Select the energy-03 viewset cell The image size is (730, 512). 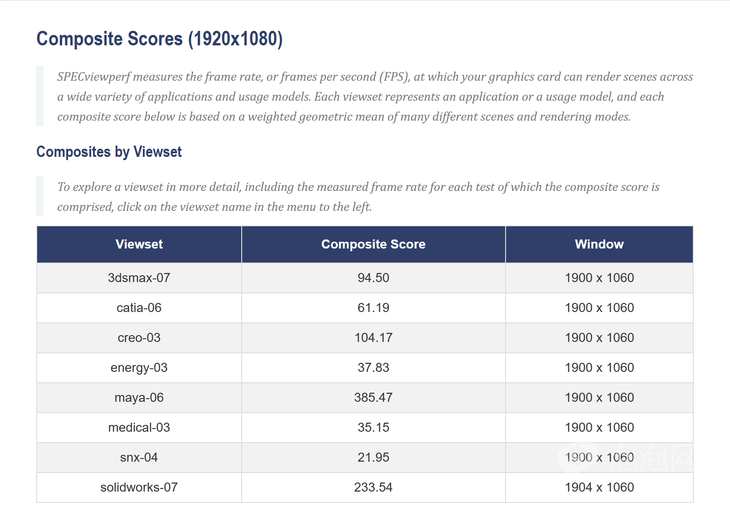tap(139, 368)
